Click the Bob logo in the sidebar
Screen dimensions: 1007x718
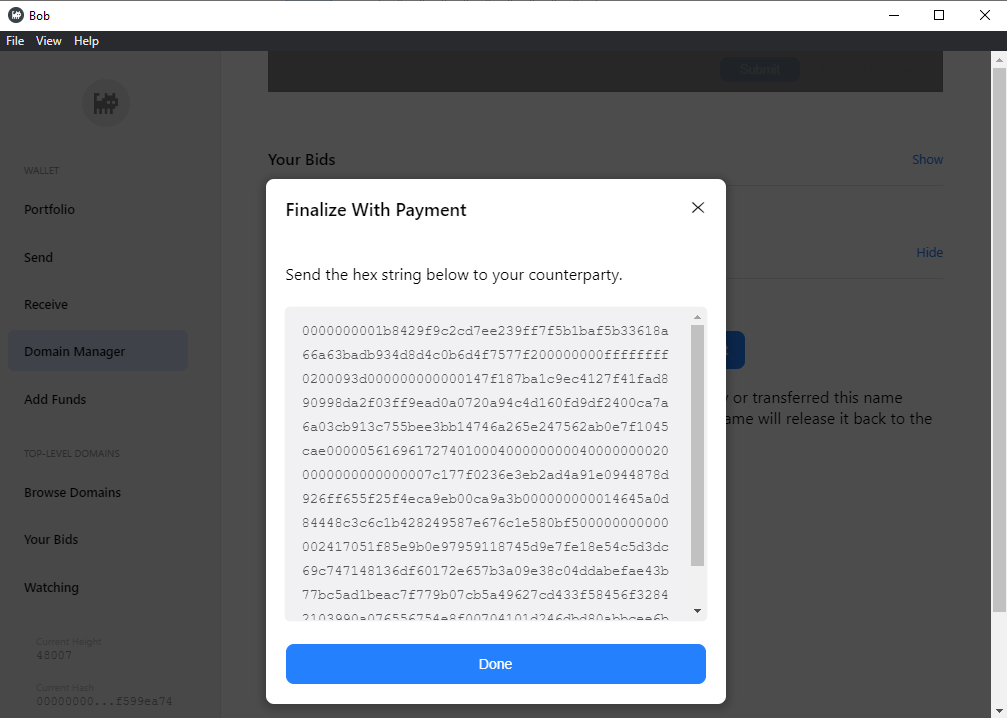tap(105, 102)
